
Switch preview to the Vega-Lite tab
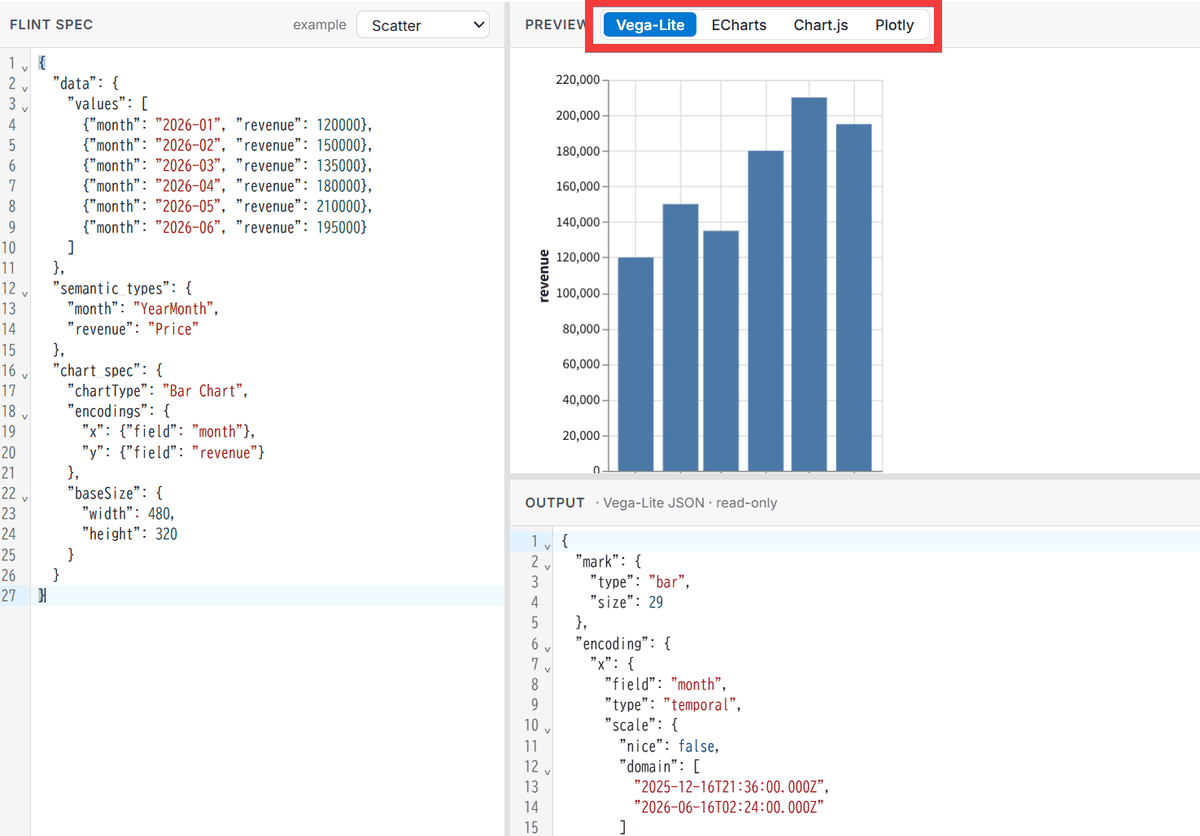pyautogui.click(x=650, y=25)
